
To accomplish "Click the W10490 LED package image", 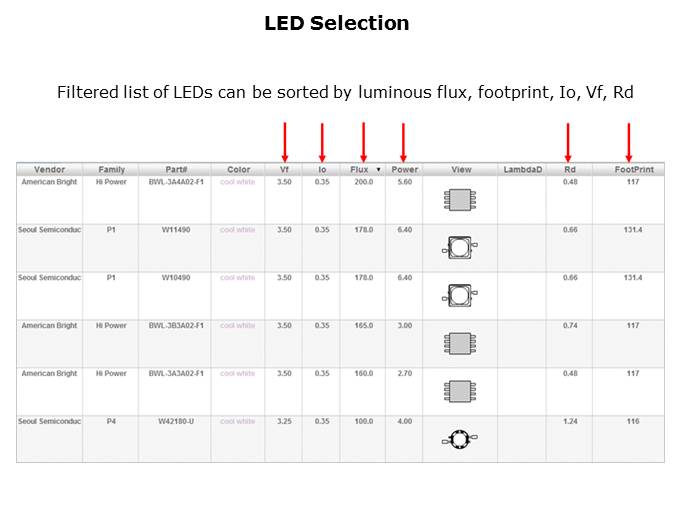I will pyautogui.click(x=460, y=294).
